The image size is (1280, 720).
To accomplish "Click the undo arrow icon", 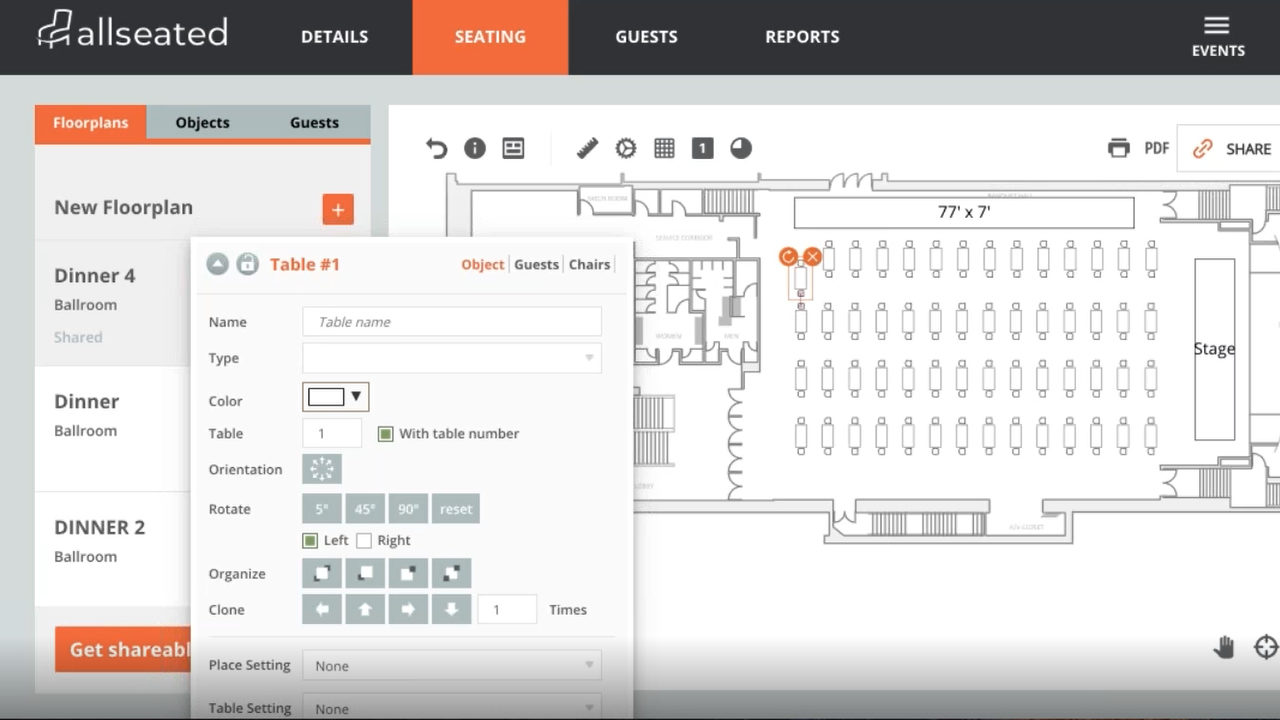I will point(436,148).
